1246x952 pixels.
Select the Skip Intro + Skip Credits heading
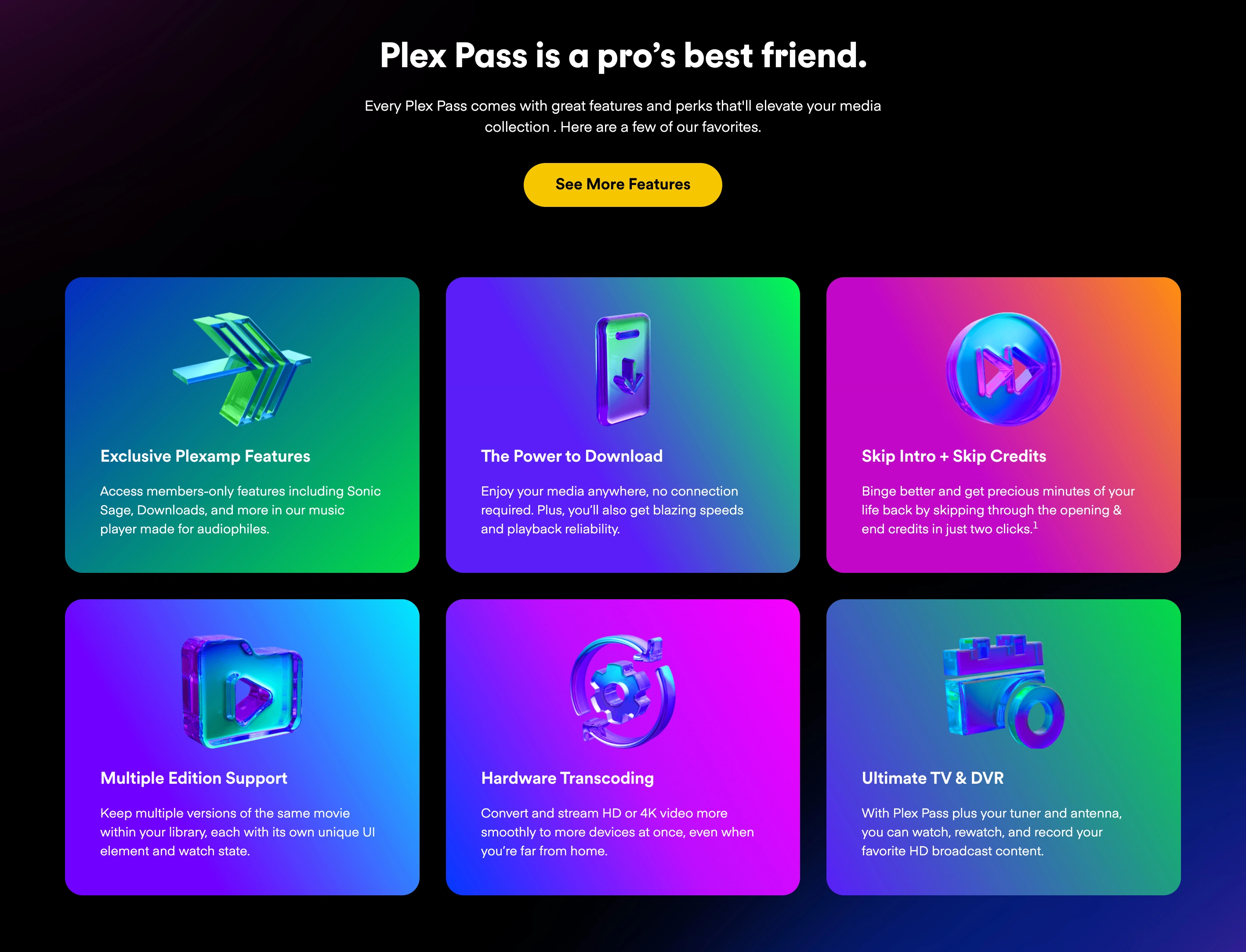[x=954, y=456]
